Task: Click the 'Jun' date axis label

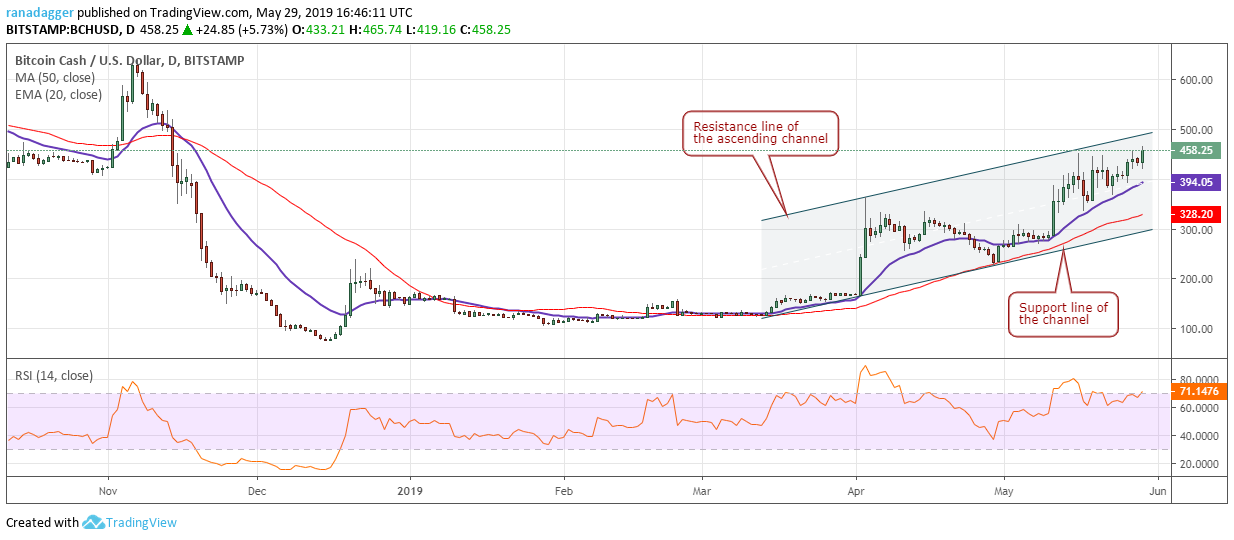Action: (x=1157, y=491)
